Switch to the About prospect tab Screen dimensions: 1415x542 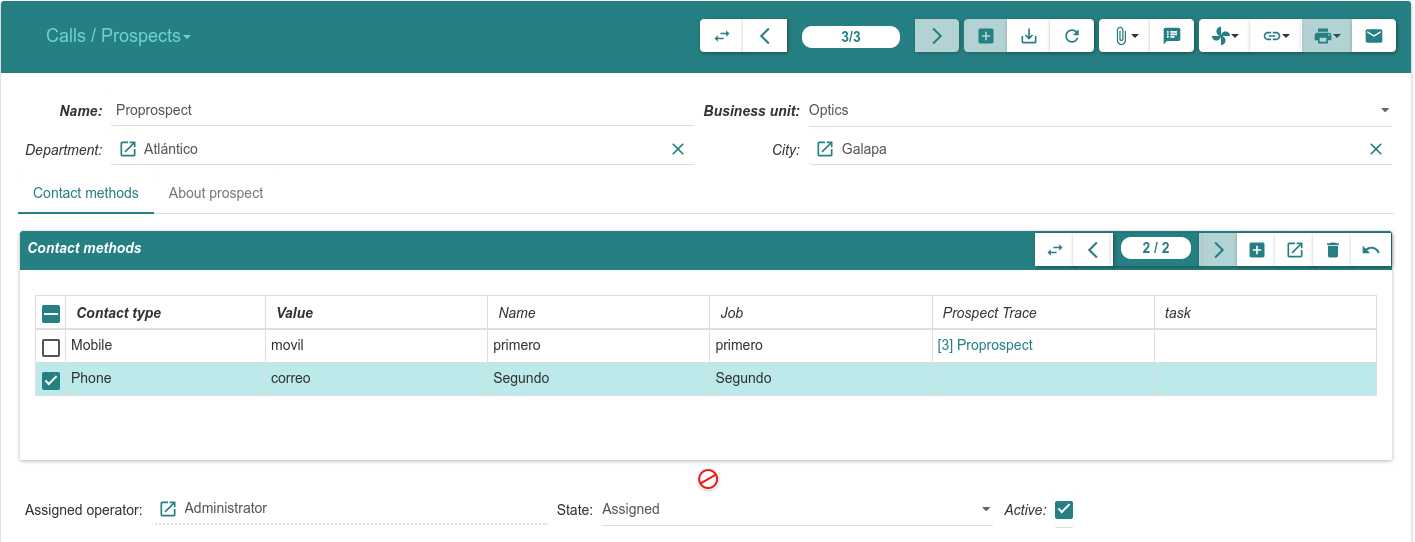tap(215, 193)
